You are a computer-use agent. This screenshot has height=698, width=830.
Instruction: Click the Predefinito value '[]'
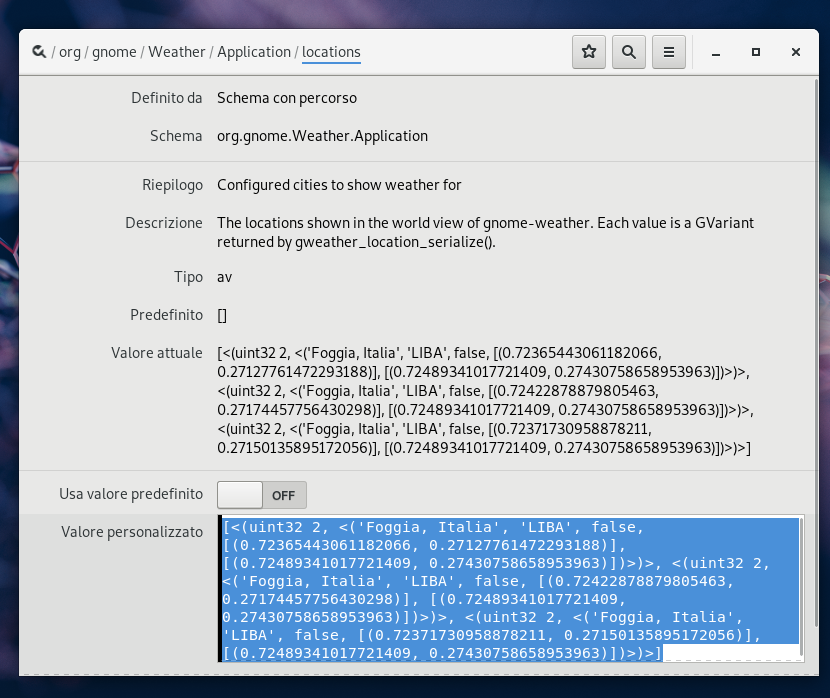click(x=222, y=315)
